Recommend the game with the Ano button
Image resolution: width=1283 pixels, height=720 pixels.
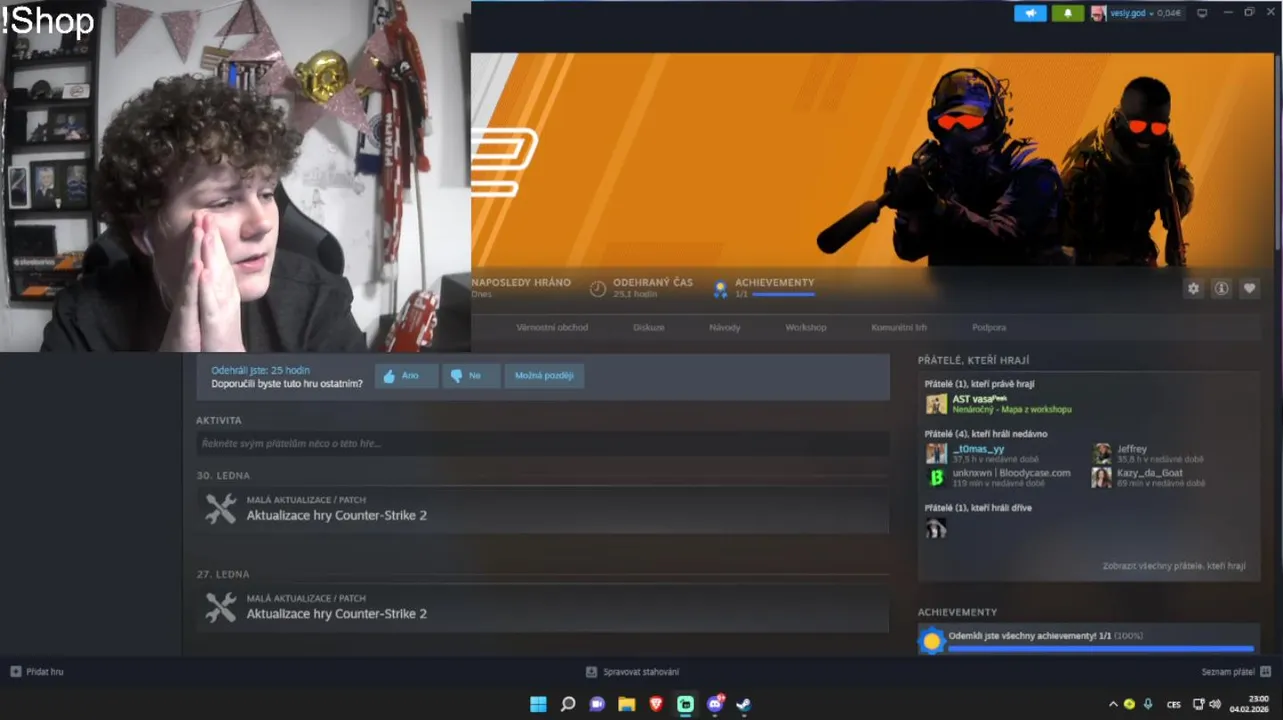[406, 376]
